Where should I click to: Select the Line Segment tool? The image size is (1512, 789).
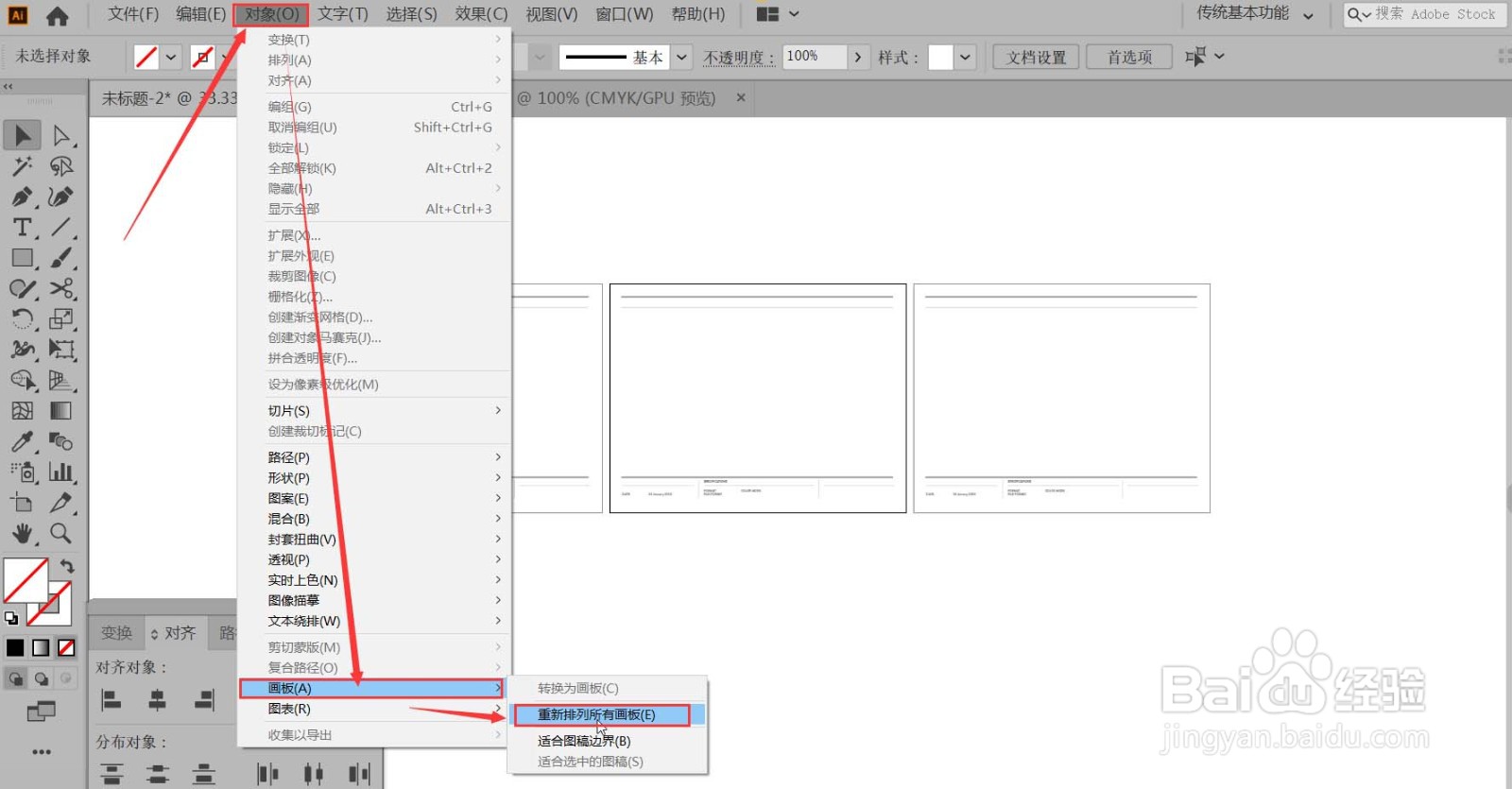(x=61, y=227)
